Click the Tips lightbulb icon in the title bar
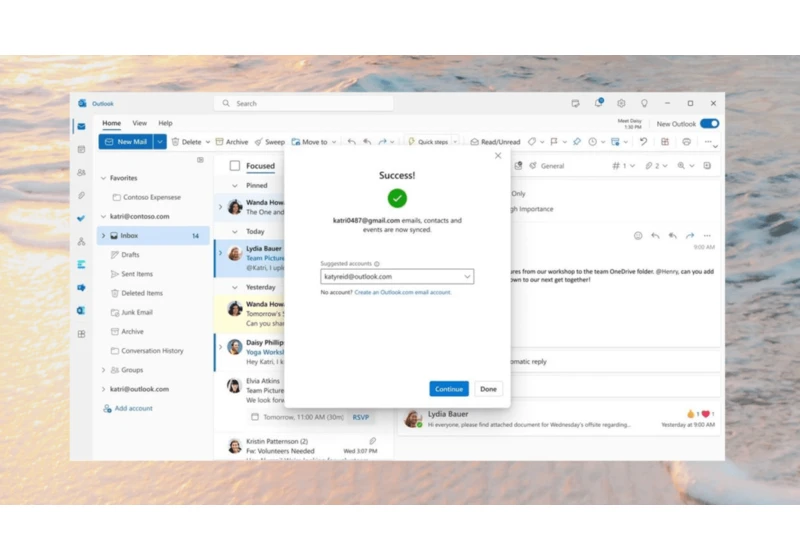 pos(644,103)
